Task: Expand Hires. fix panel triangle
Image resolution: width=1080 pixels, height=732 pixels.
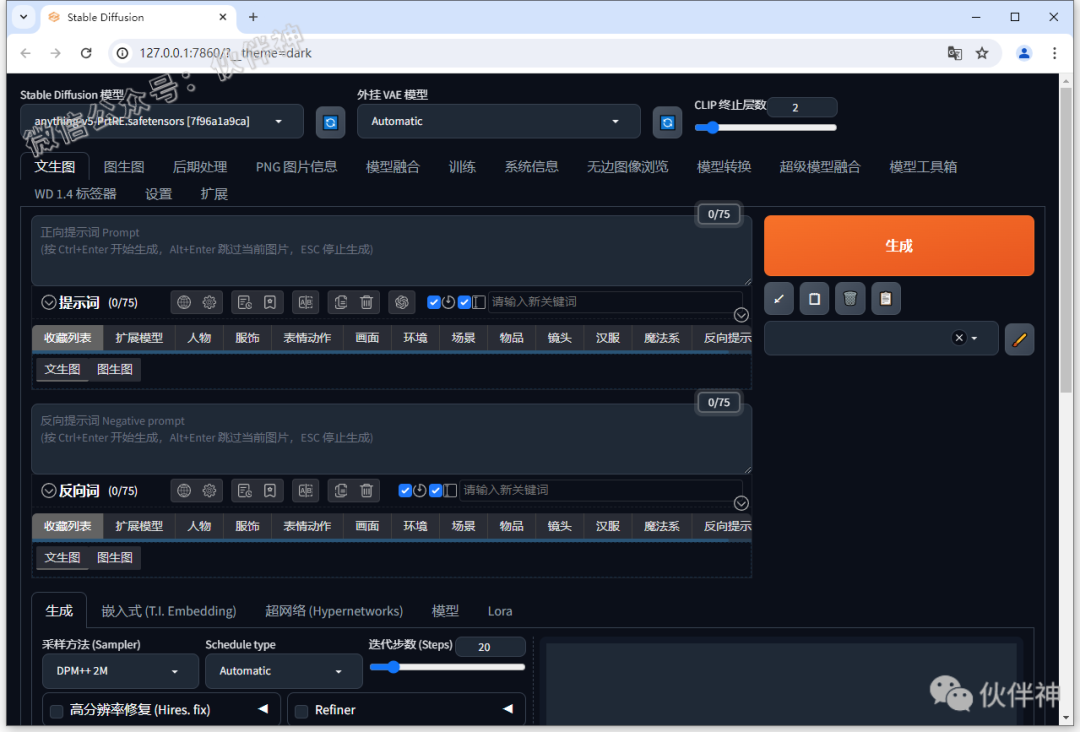Action: (x=263, y=709)
